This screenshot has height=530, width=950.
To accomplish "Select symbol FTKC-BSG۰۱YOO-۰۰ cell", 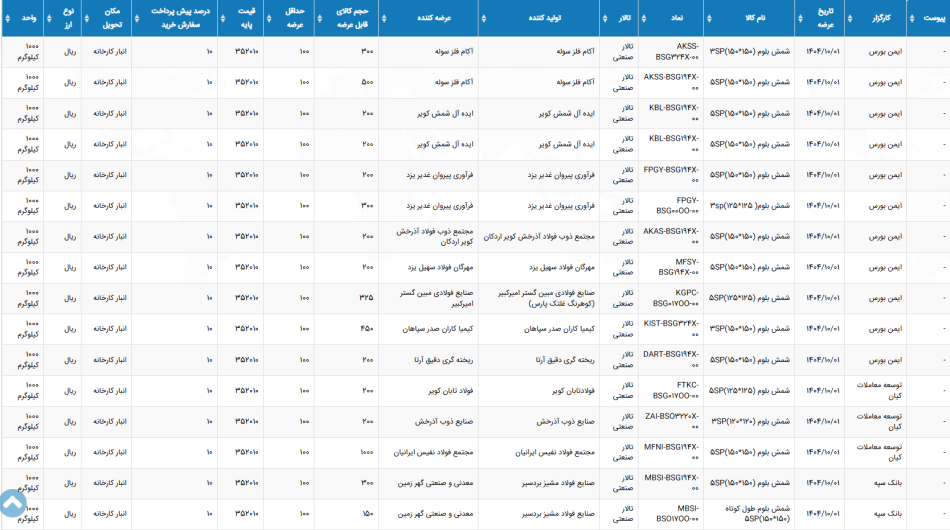I will pyautogui.click(x=671, y=391).
